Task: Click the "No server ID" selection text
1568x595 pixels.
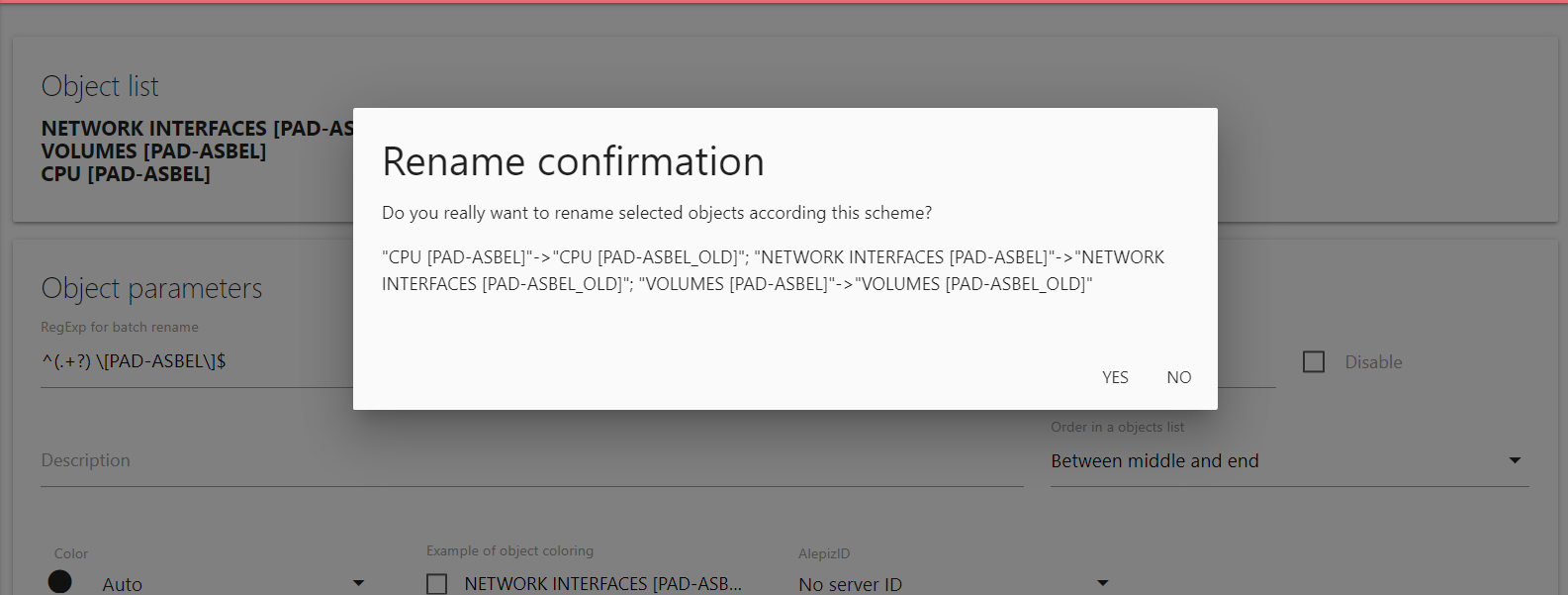Action: [850, 584]
